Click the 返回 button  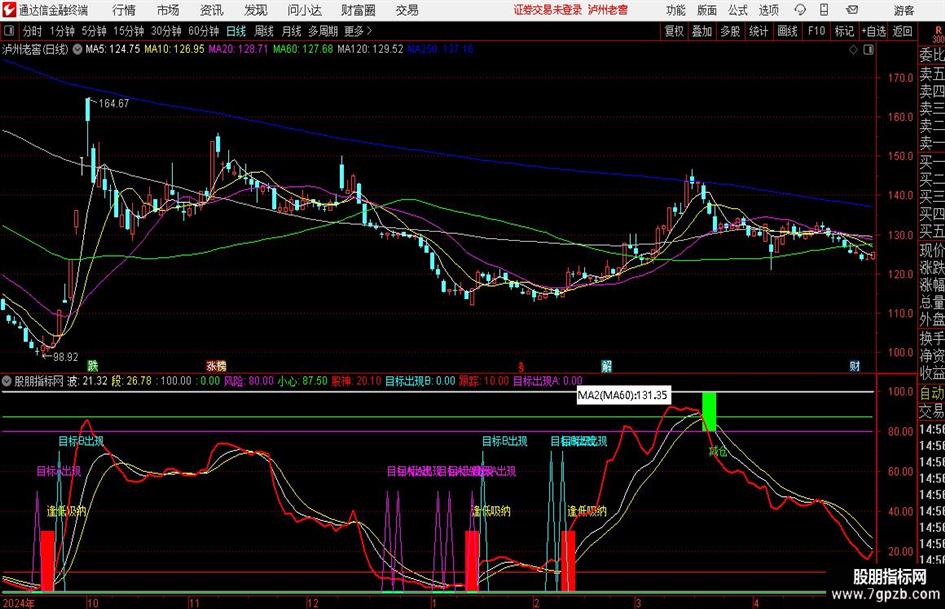click(x=902, y=31)
